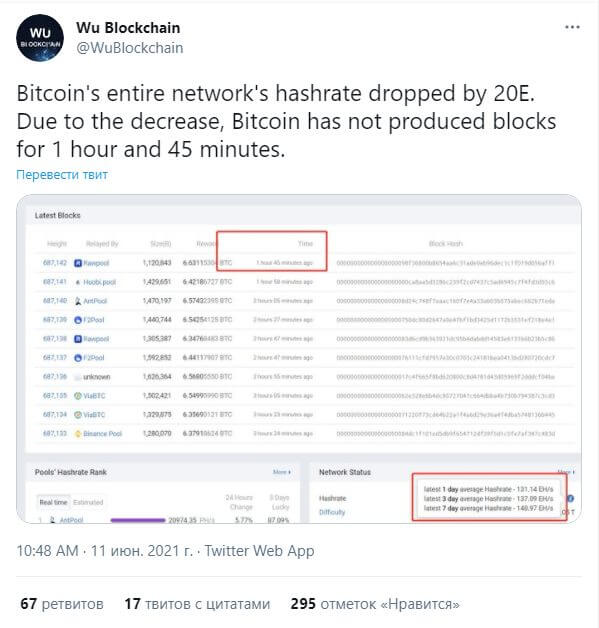
Task: Click the ViaBTC icon for block 687,135
Action: click(x=78, y=396)
